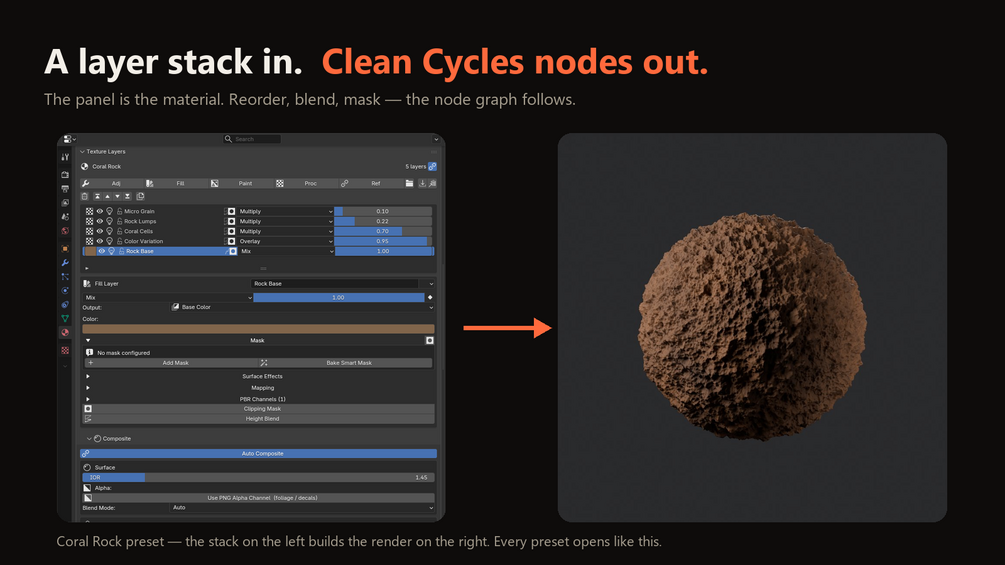Open the Object properties tab icon

65,249
